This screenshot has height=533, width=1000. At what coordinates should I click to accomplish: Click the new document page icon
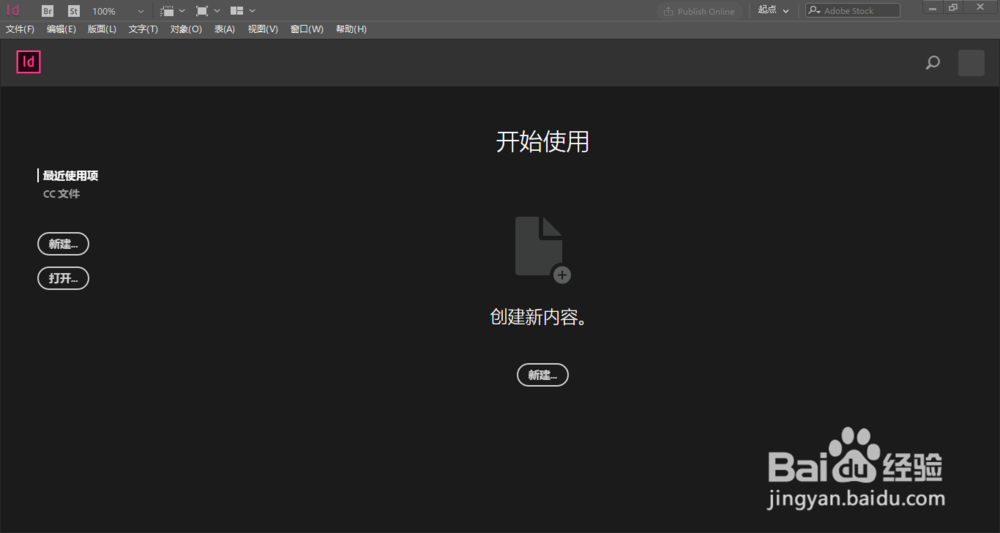point(542,249)
